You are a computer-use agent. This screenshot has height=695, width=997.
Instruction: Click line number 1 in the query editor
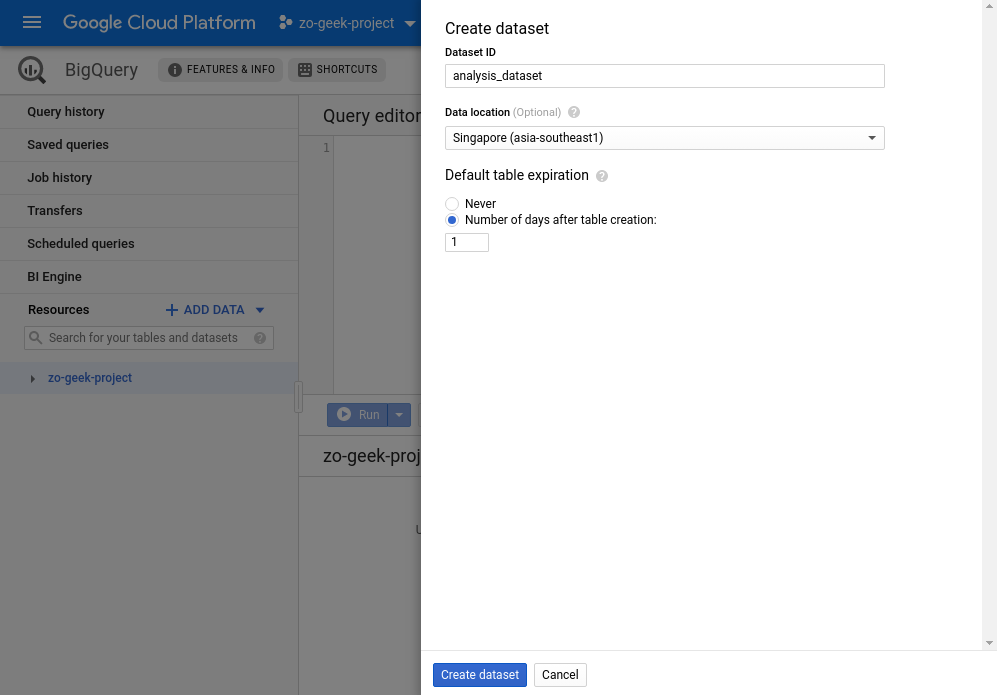point(326,148)
